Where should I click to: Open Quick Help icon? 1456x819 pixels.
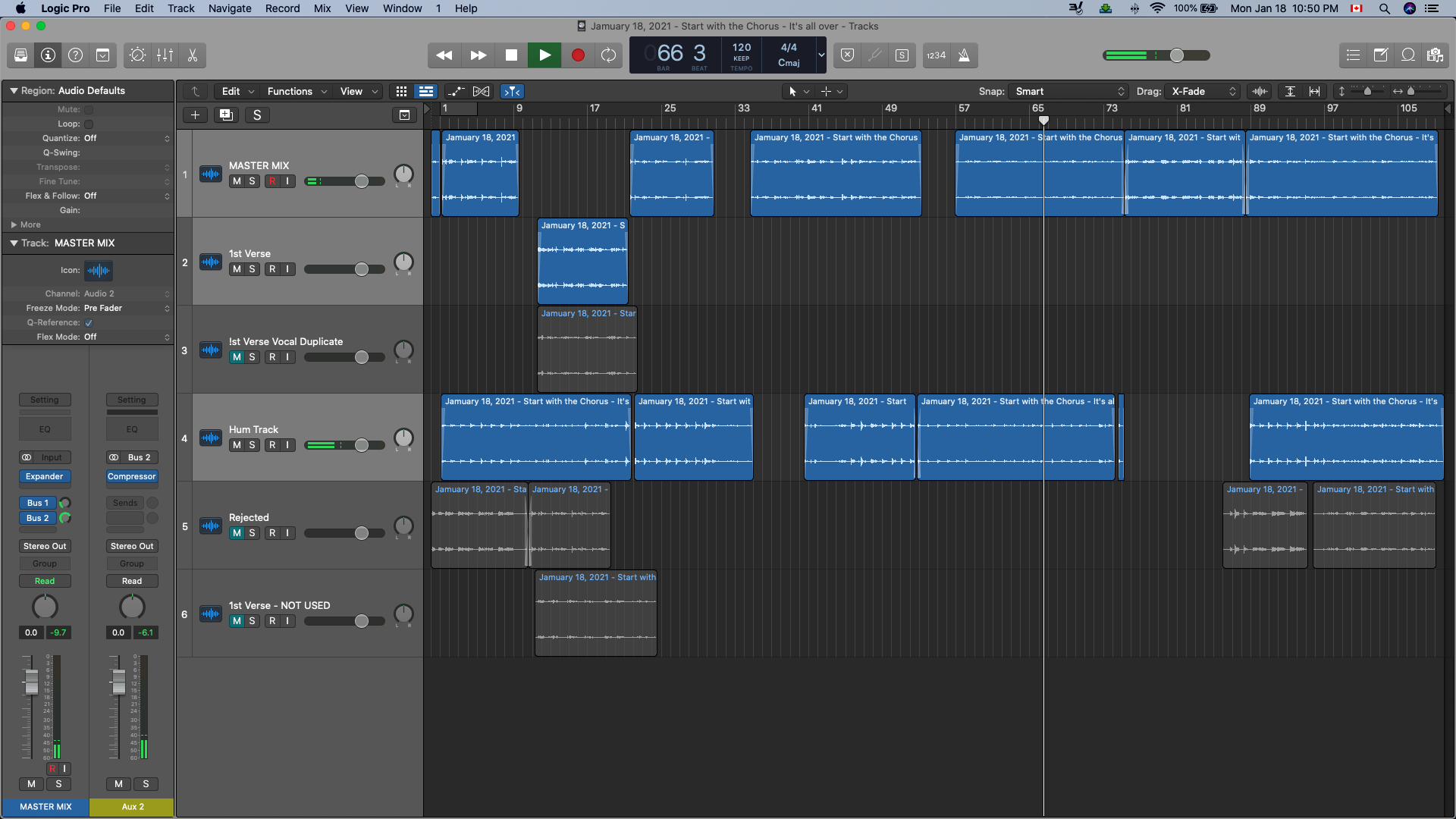point(75,55)
